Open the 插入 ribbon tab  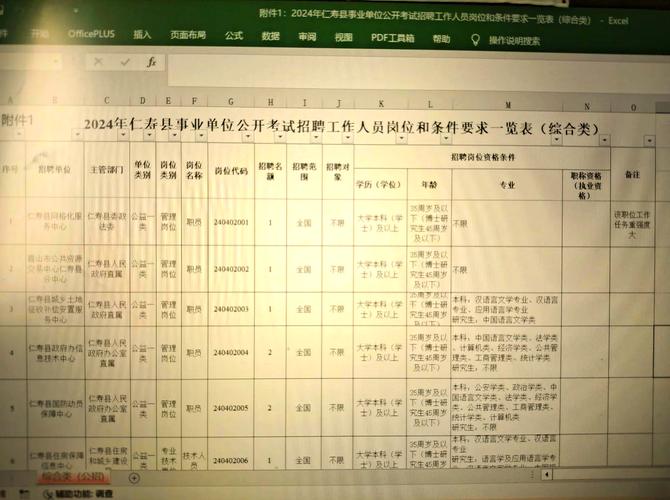click(142, 34)
